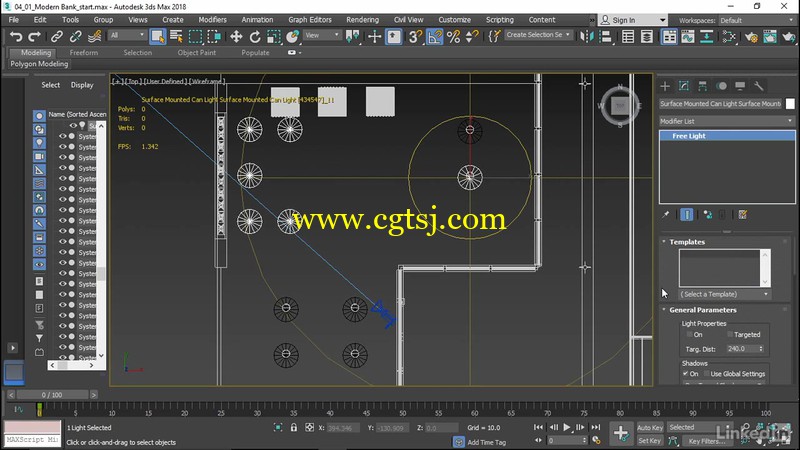Open scene explorer Display menu
Image resolution: width=800 pixels, height=450 pixels.
pos(82,85)
